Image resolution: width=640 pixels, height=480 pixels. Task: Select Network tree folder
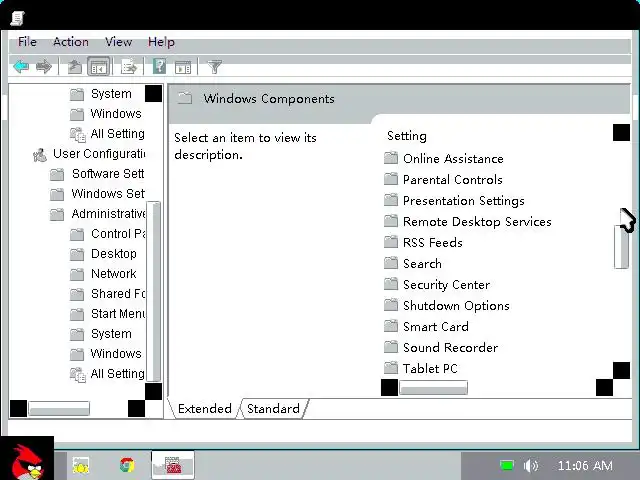pos(114,274)
